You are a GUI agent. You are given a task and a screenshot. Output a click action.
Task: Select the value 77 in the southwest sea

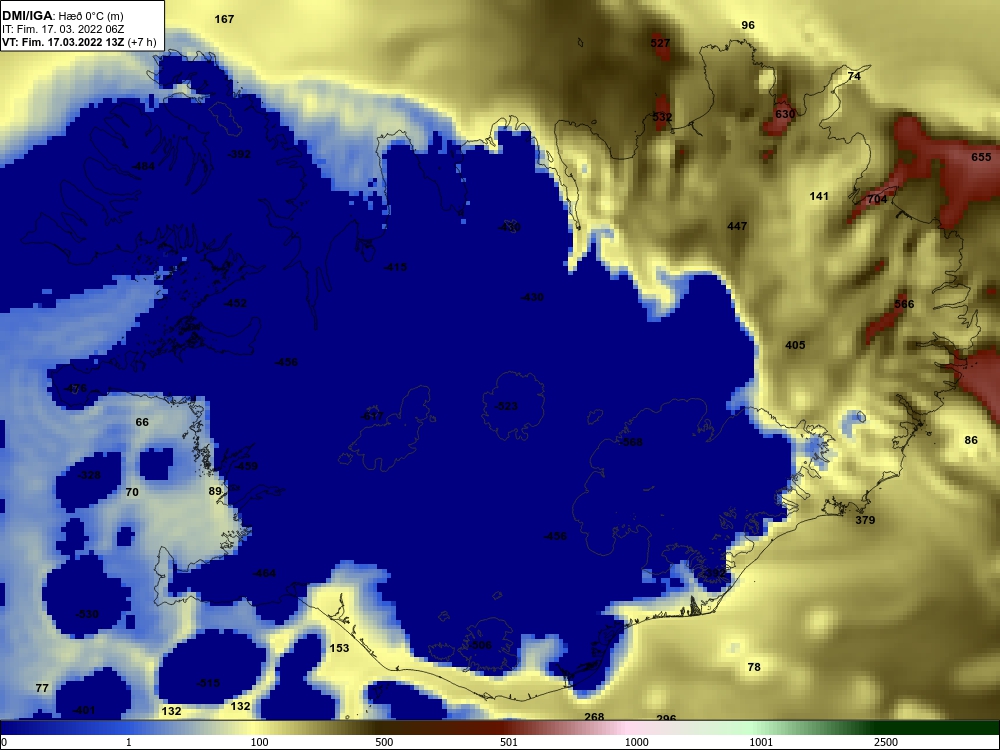pos(42,688)
